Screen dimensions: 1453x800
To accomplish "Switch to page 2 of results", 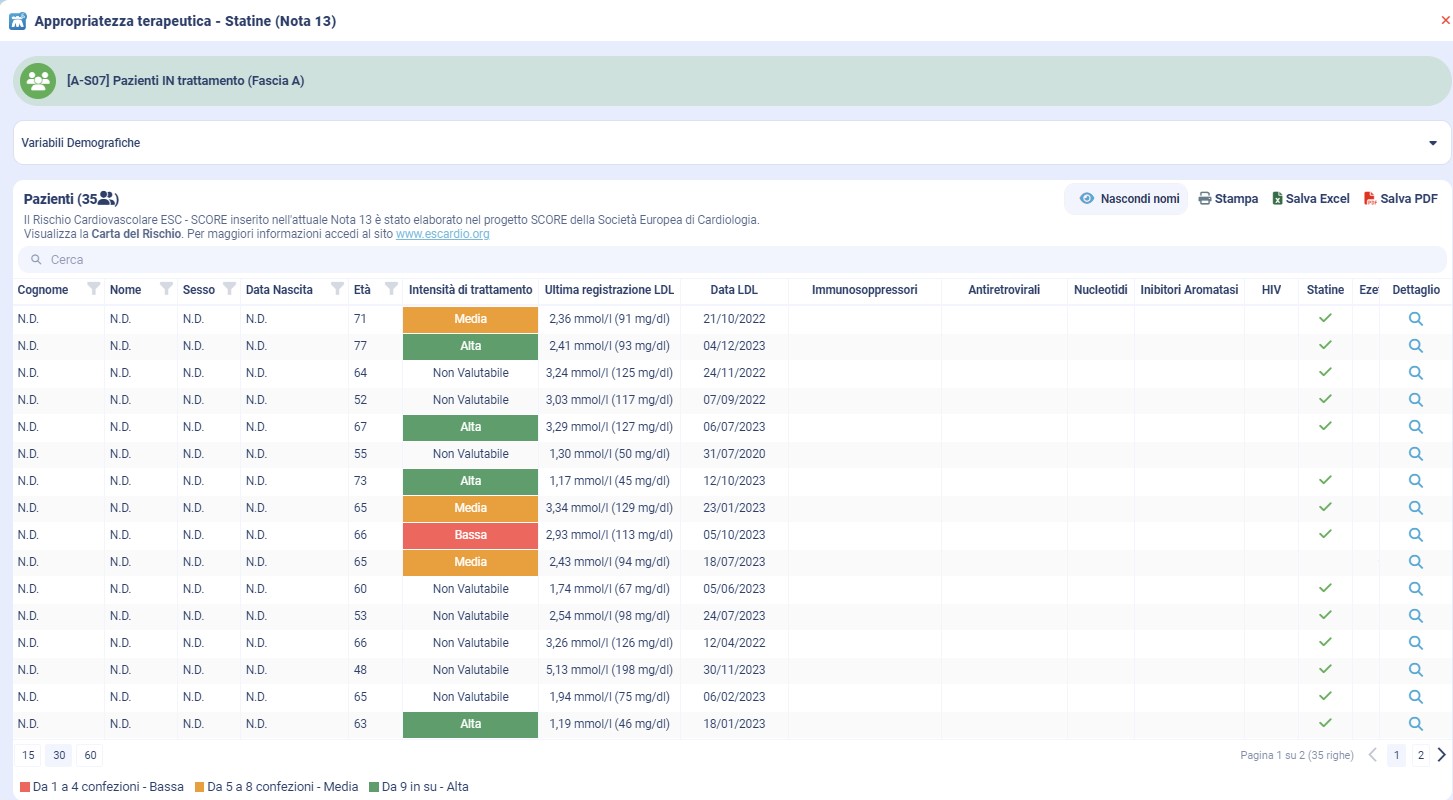I will (x=1420, y=755).
